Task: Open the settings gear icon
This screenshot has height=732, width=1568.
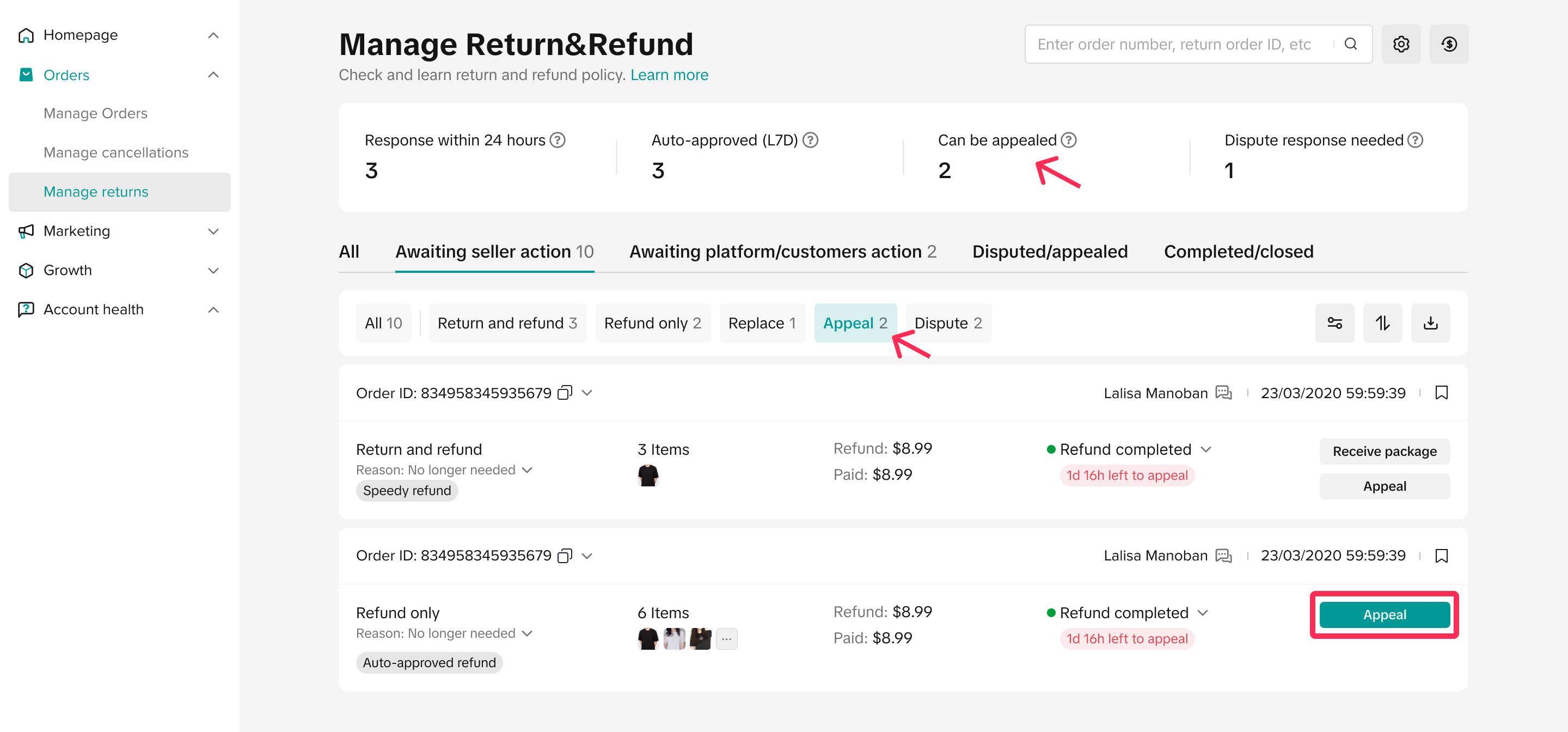Action: [1401, 44]
